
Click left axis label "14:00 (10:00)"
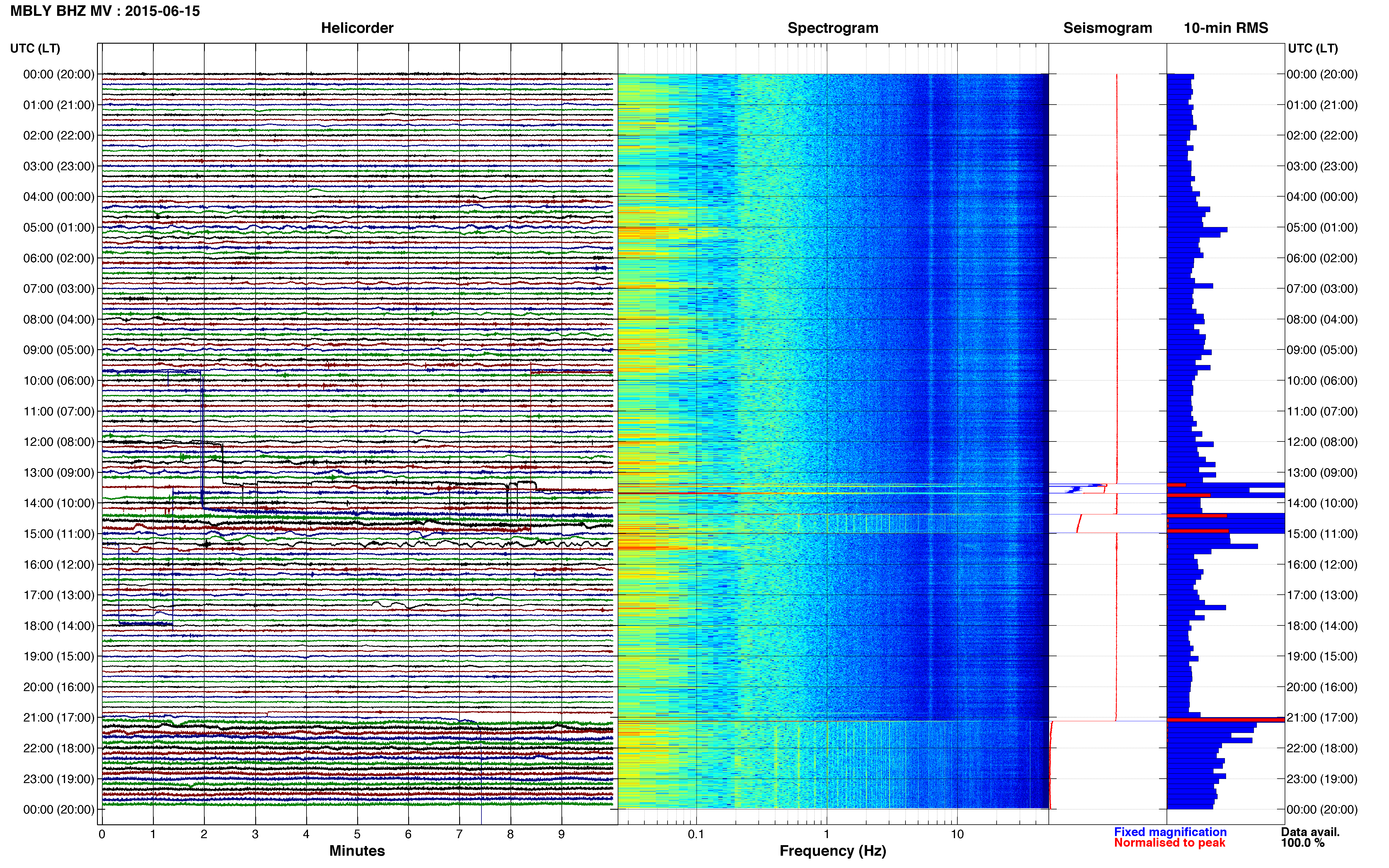point(59,504)
